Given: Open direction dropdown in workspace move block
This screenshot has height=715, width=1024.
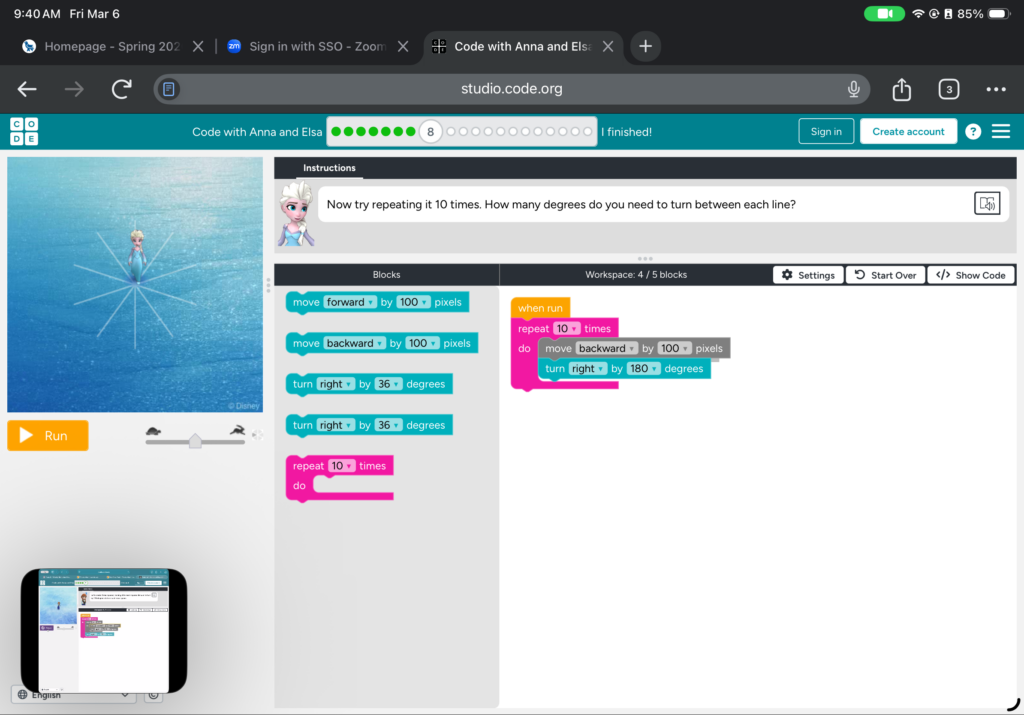Looking at the screenshot, I should [x=606, y=349].
